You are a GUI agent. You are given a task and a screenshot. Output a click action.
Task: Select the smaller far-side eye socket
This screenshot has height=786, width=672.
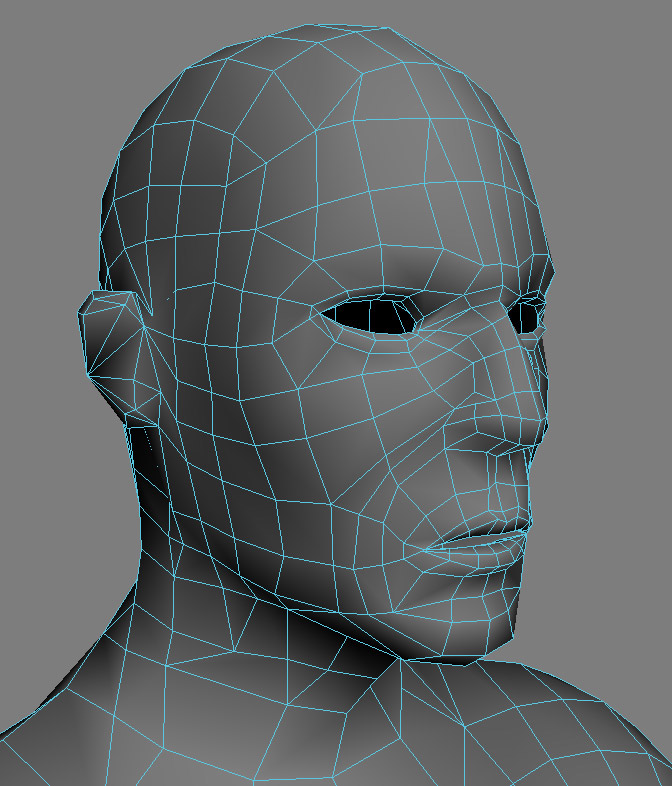point(526,316)
